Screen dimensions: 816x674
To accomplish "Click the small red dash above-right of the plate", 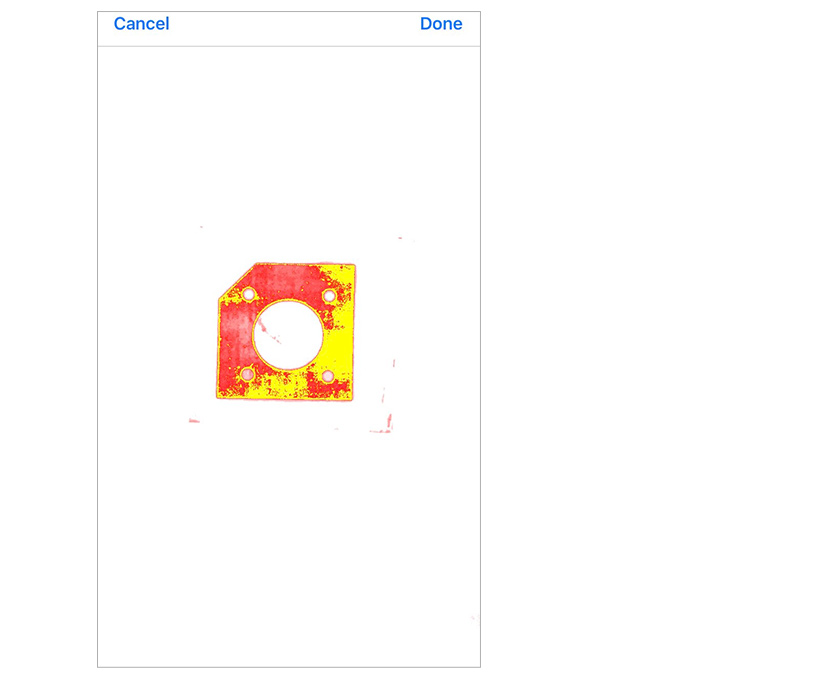I will point(400,238).
